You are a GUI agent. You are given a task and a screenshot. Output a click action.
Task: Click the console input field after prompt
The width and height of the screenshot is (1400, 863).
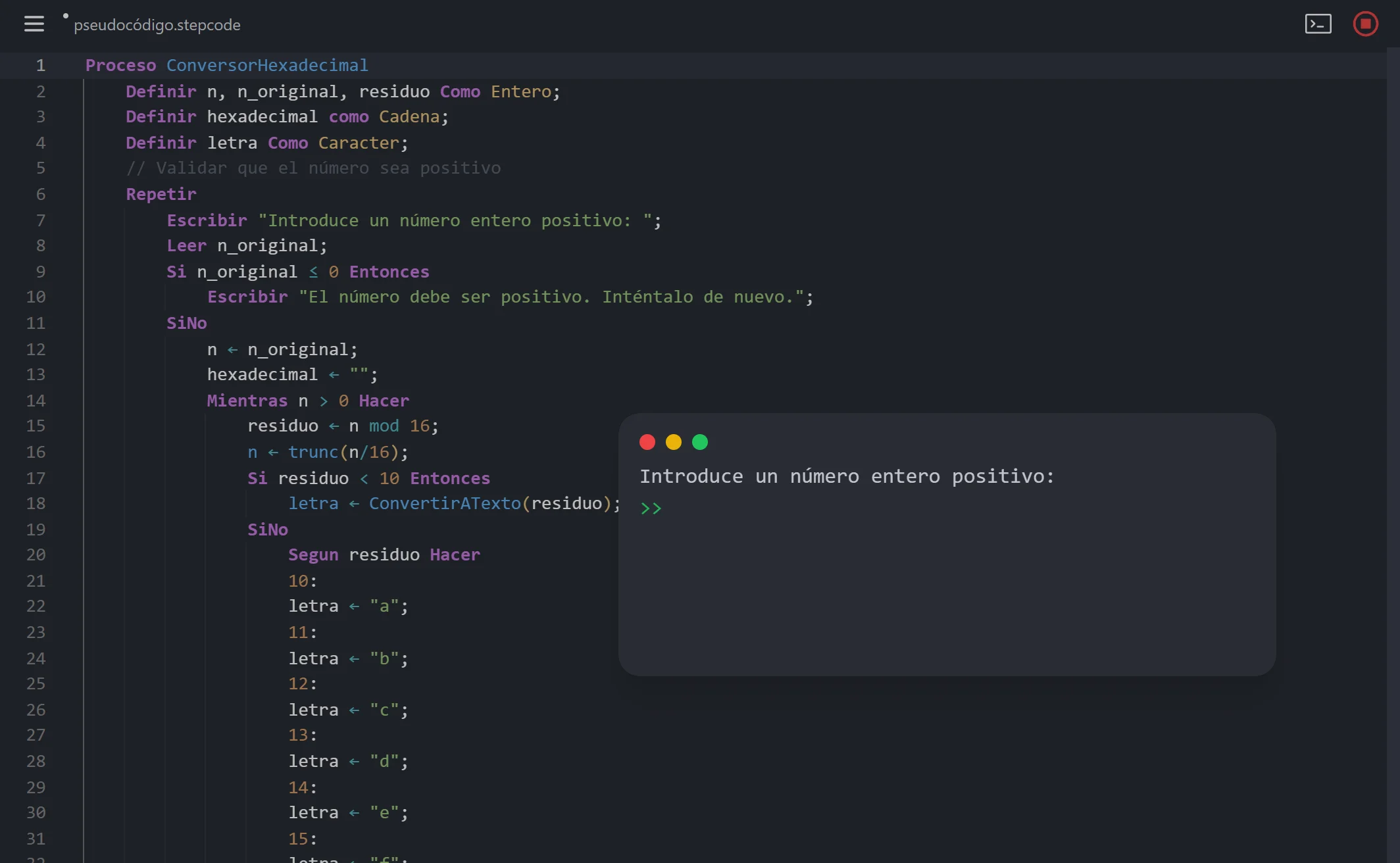pos(724,508)
